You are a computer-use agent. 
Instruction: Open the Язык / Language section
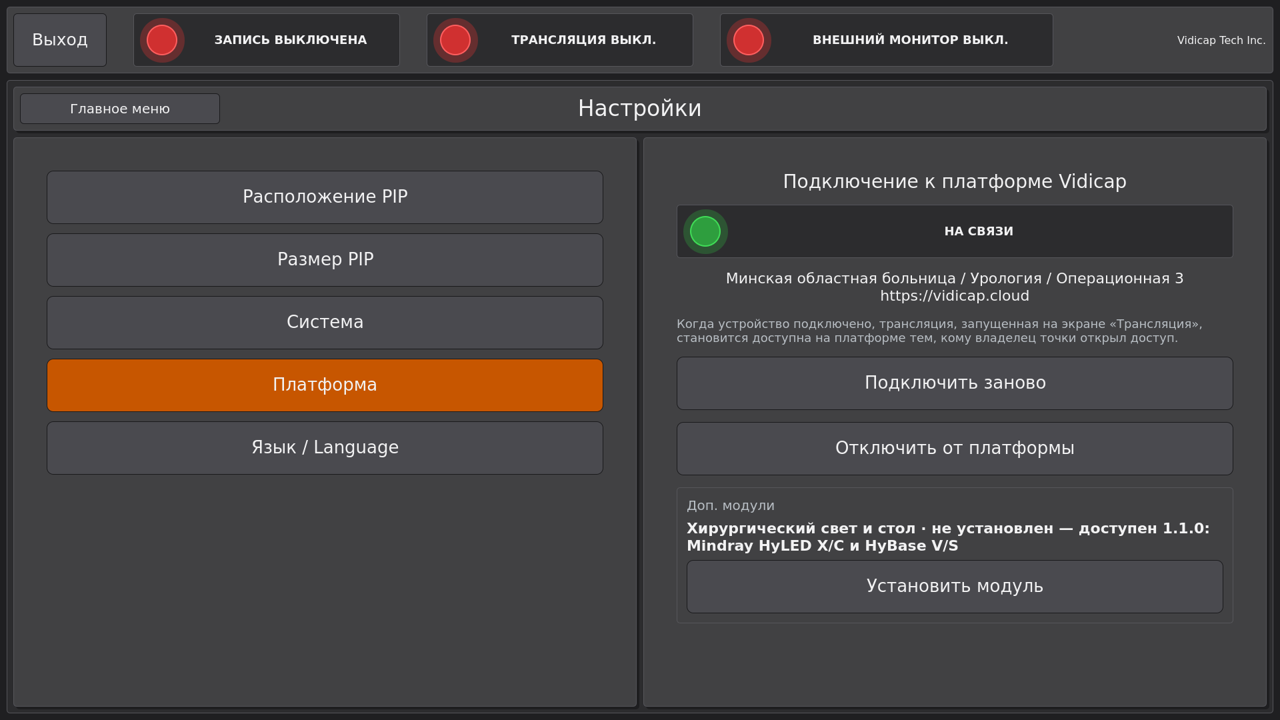coord(325,448)
